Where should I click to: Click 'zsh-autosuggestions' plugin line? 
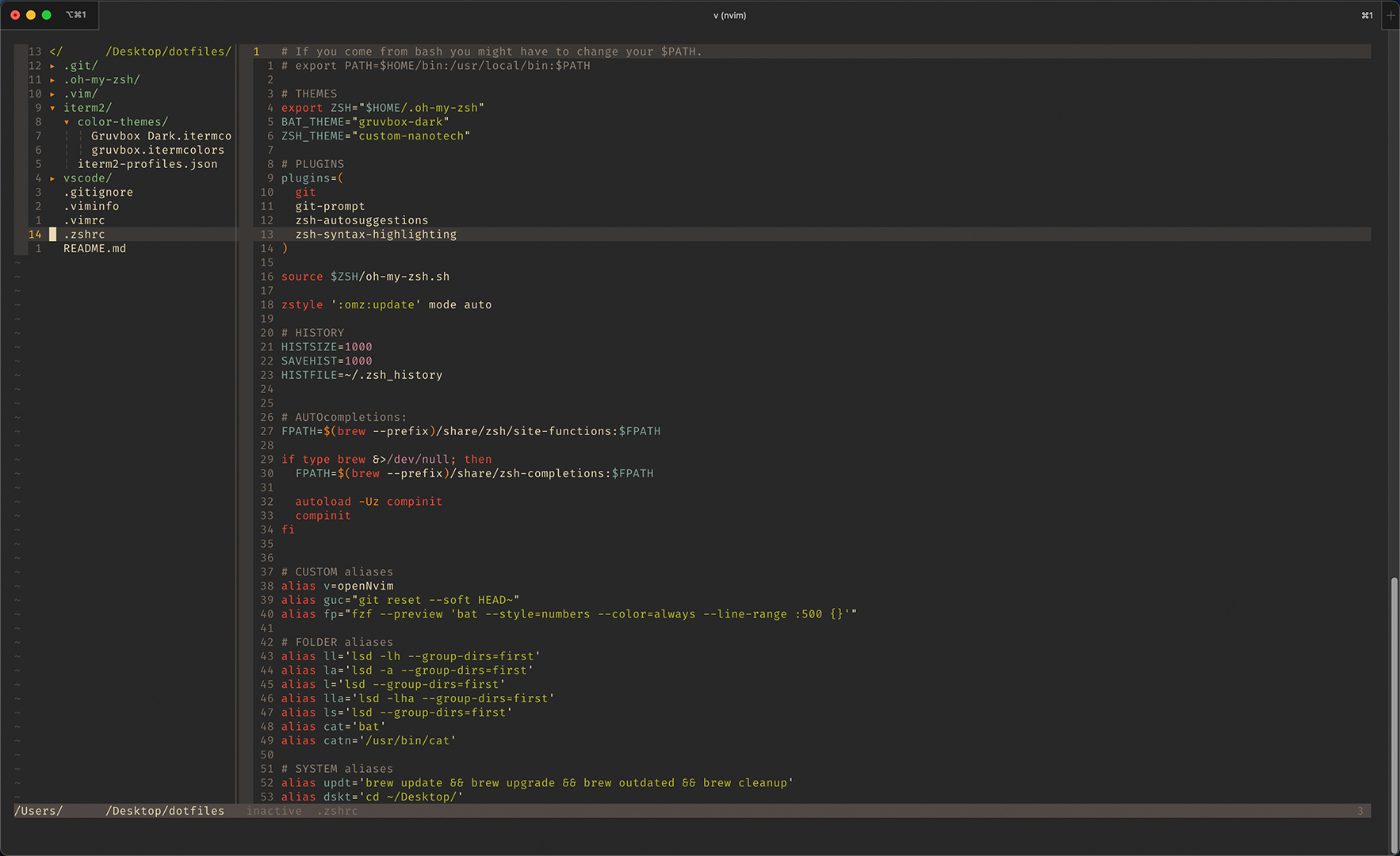click(361, 220)
